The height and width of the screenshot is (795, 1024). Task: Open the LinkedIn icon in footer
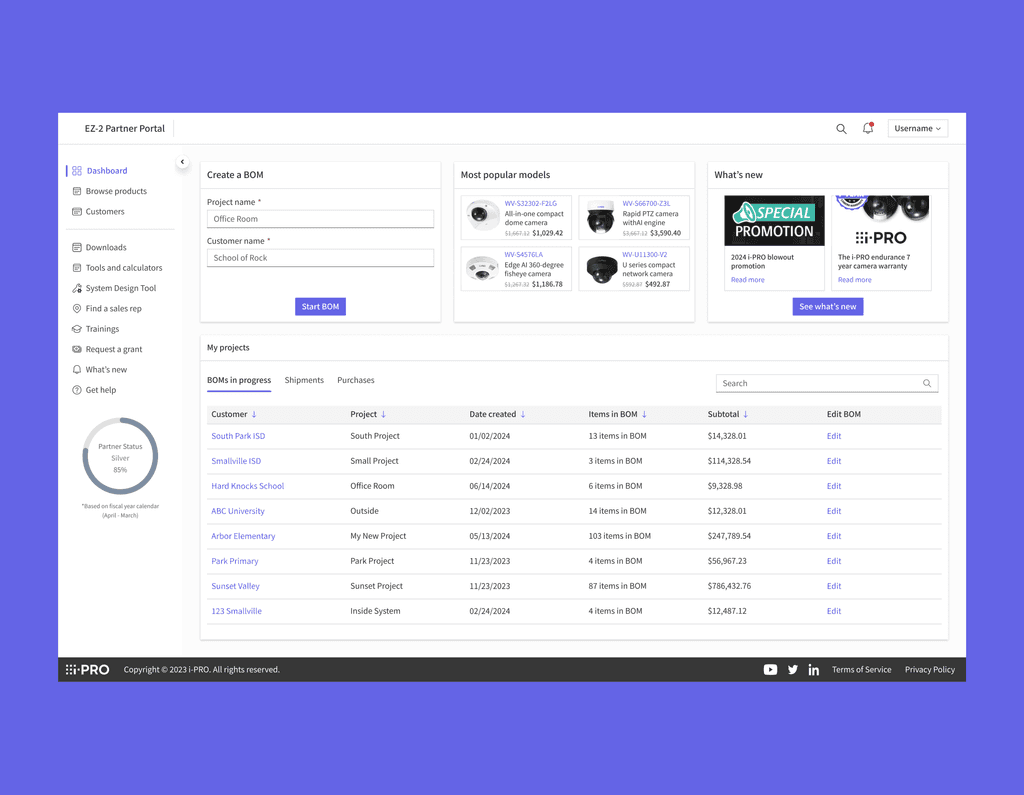[814, 670]
